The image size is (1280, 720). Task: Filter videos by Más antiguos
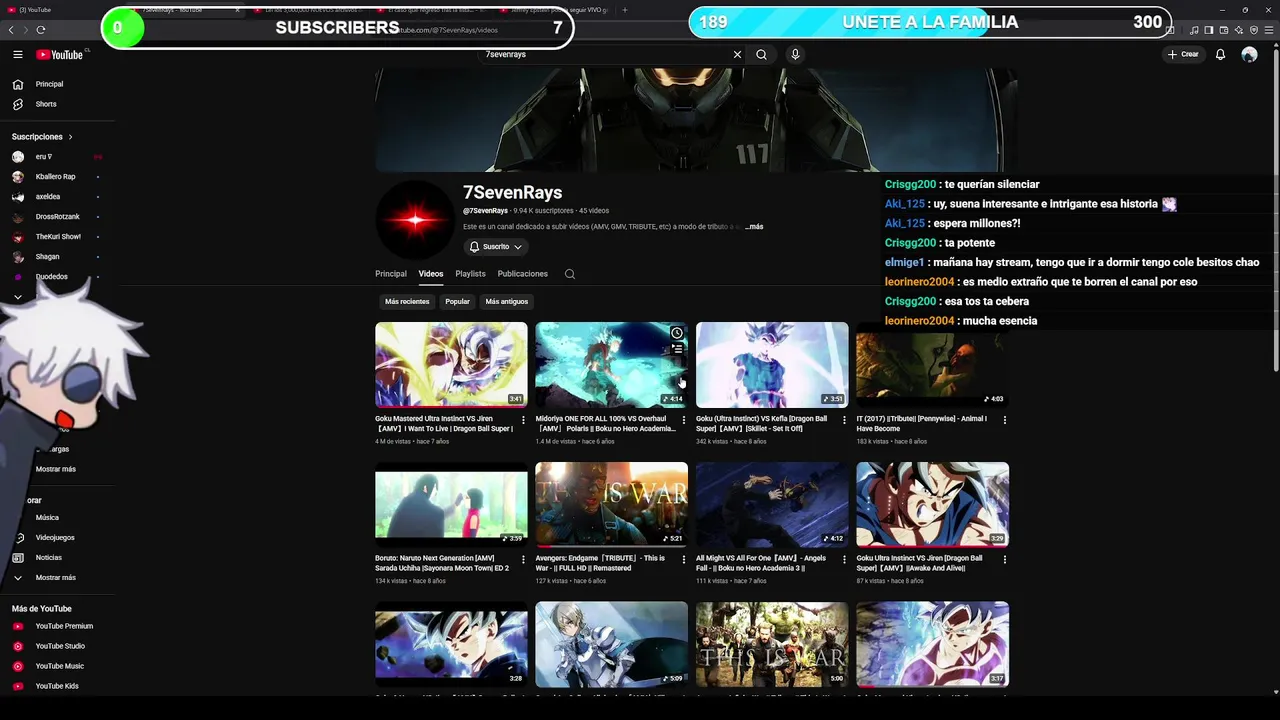[507, 301]
